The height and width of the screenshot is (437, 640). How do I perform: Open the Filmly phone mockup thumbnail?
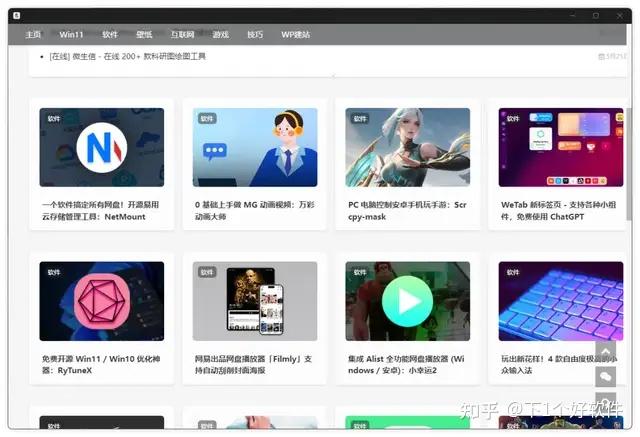pyautogui.click(x=255, y=301)
